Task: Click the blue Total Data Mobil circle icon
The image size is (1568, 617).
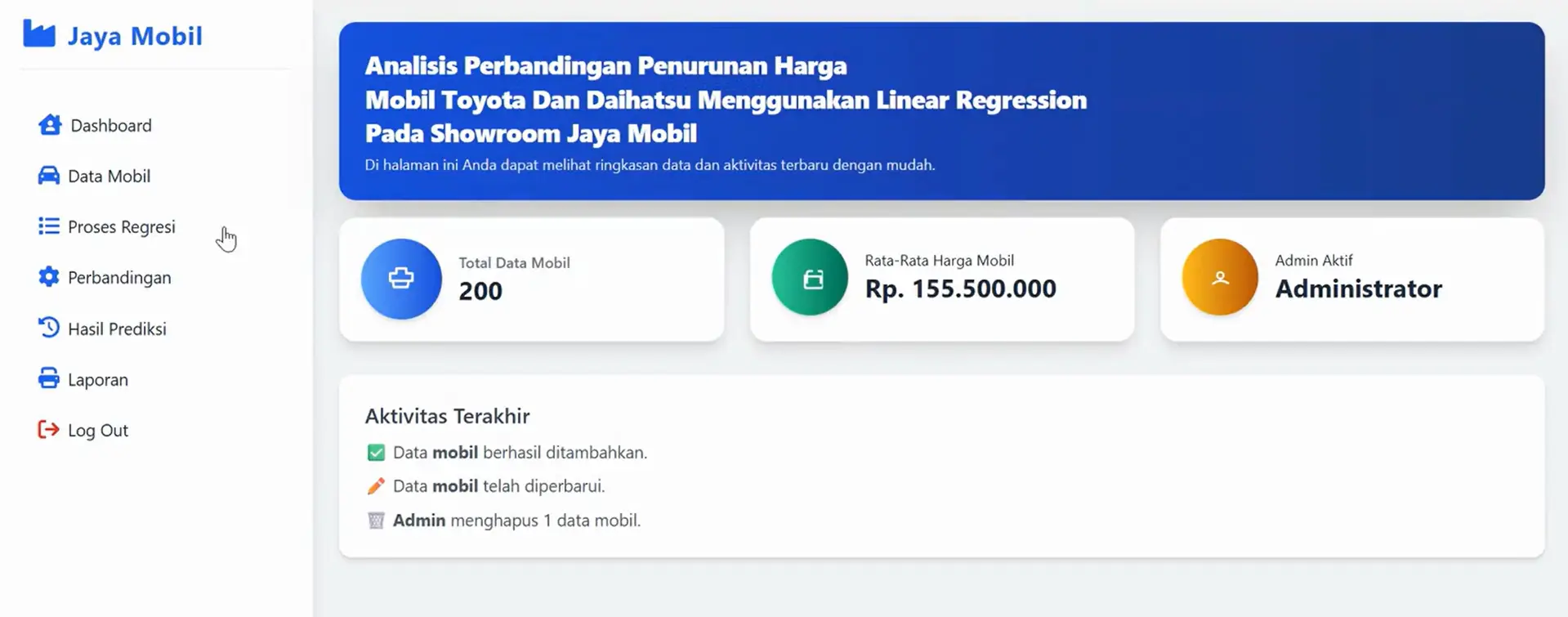Action: tap(401, 279)
